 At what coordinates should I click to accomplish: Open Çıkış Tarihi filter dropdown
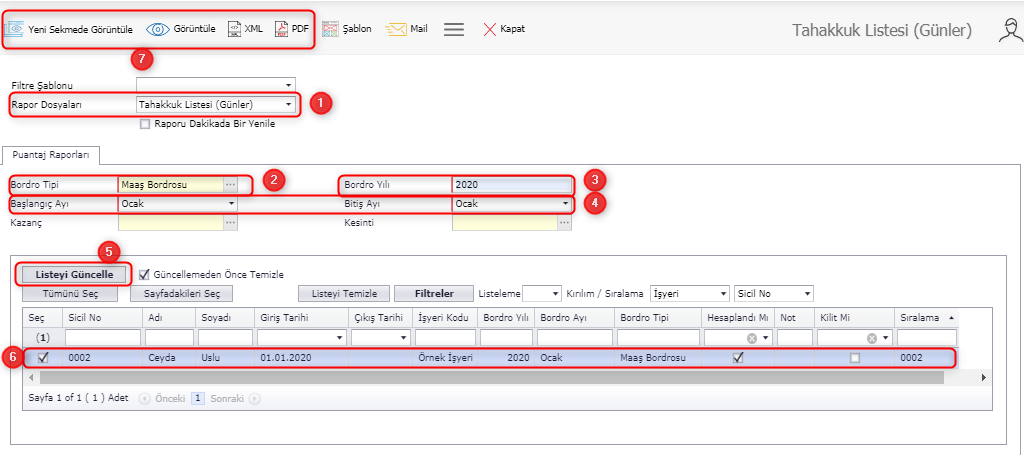pyautogui.click(x=404, y=338)
